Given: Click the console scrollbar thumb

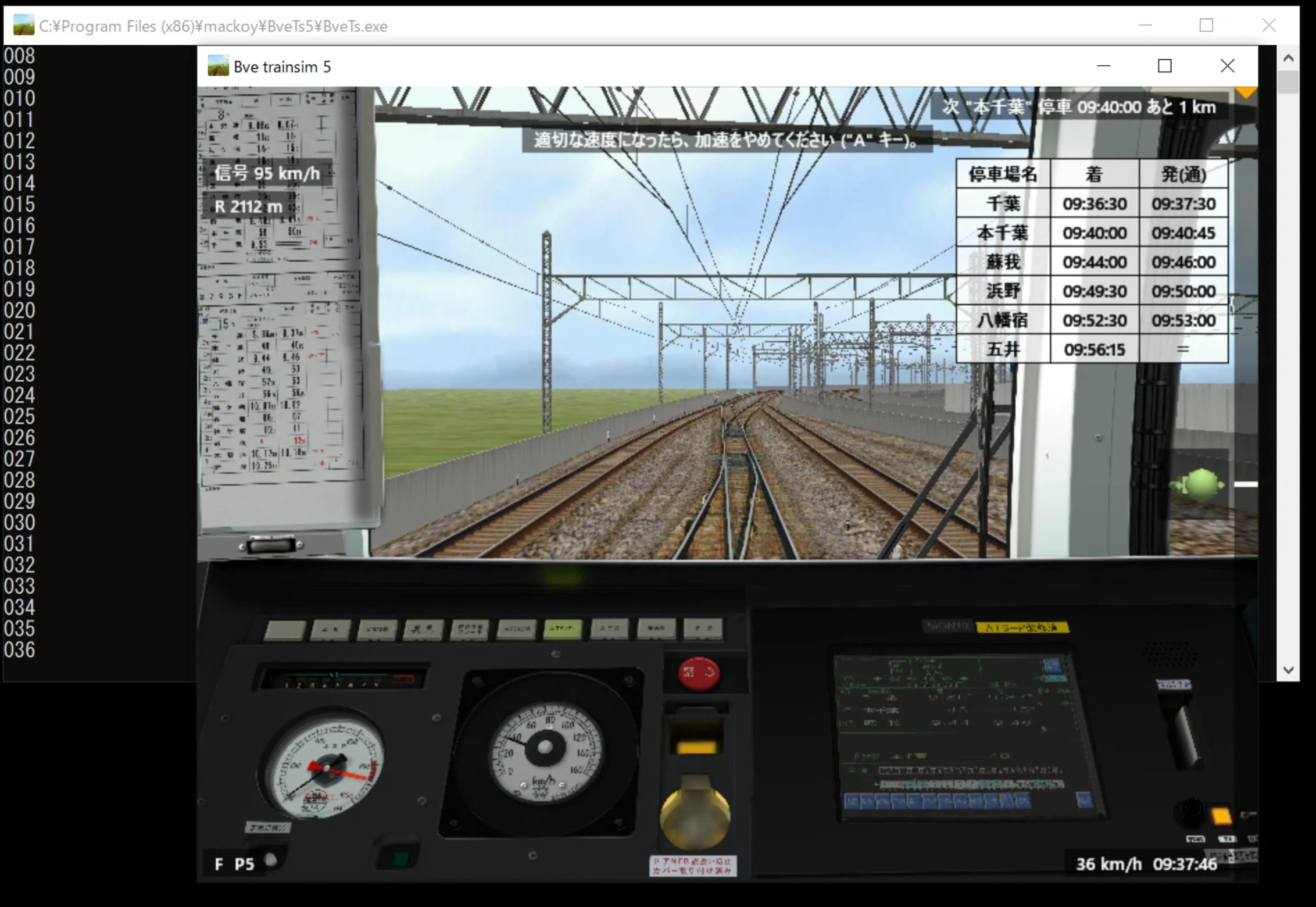Looking at the screenshot, I should coord(1288,81).
